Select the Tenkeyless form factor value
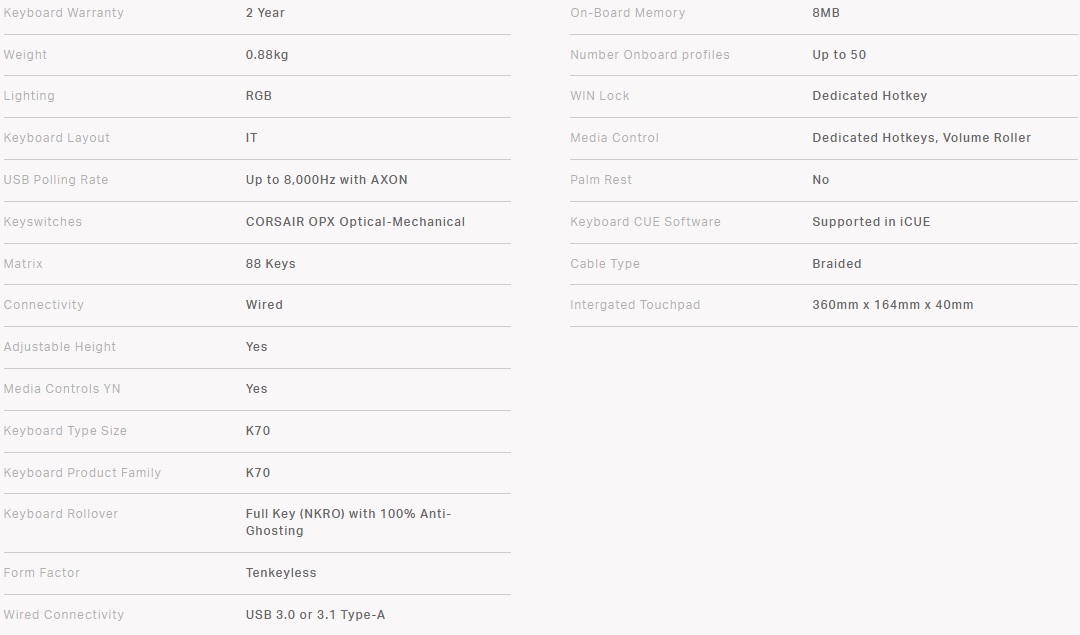 point(281,573)
